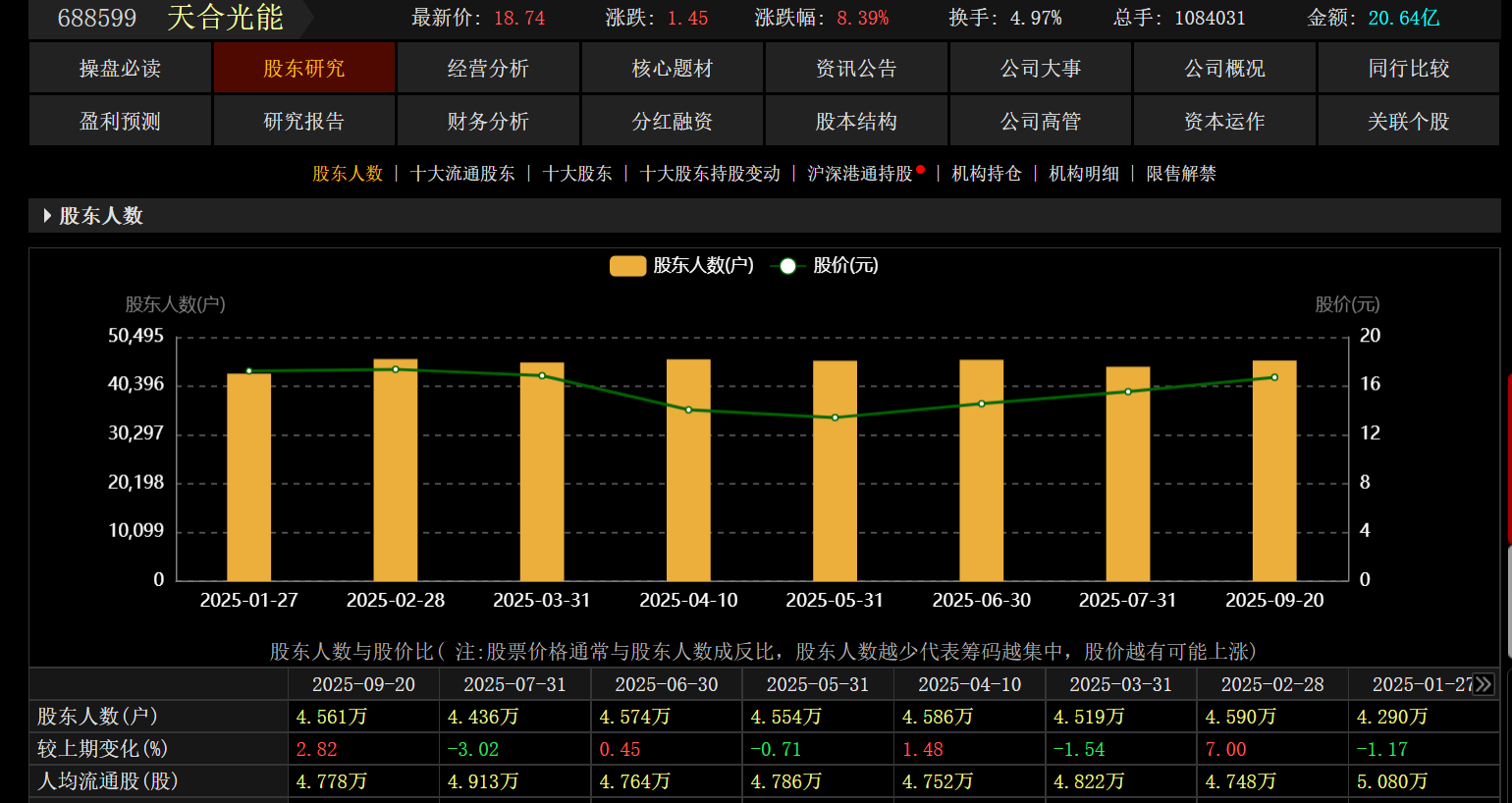Open 公司概况 tab
The image size is (1512, 803).
[1224, 68]
